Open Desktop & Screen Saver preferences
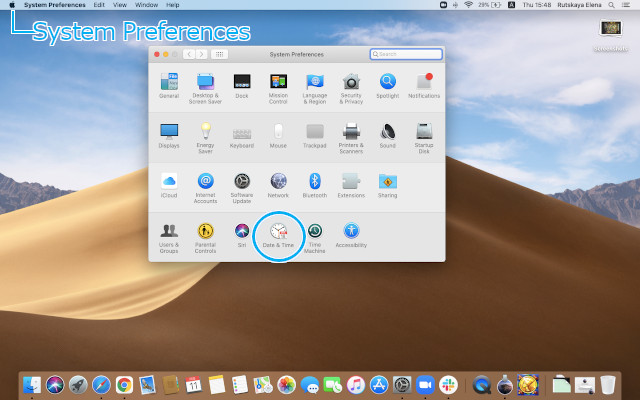The height and width of the screenshot is (400, 640). (x=205, y=88)
